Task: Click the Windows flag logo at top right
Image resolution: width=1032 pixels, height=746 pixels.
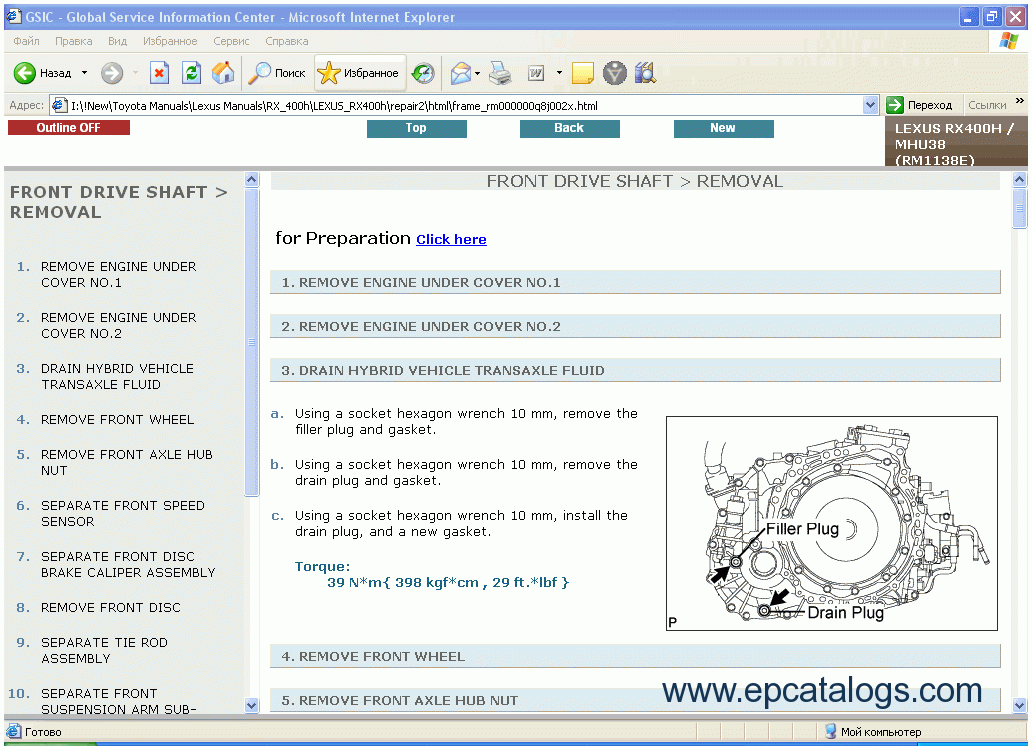Action: coord(1008,41)
